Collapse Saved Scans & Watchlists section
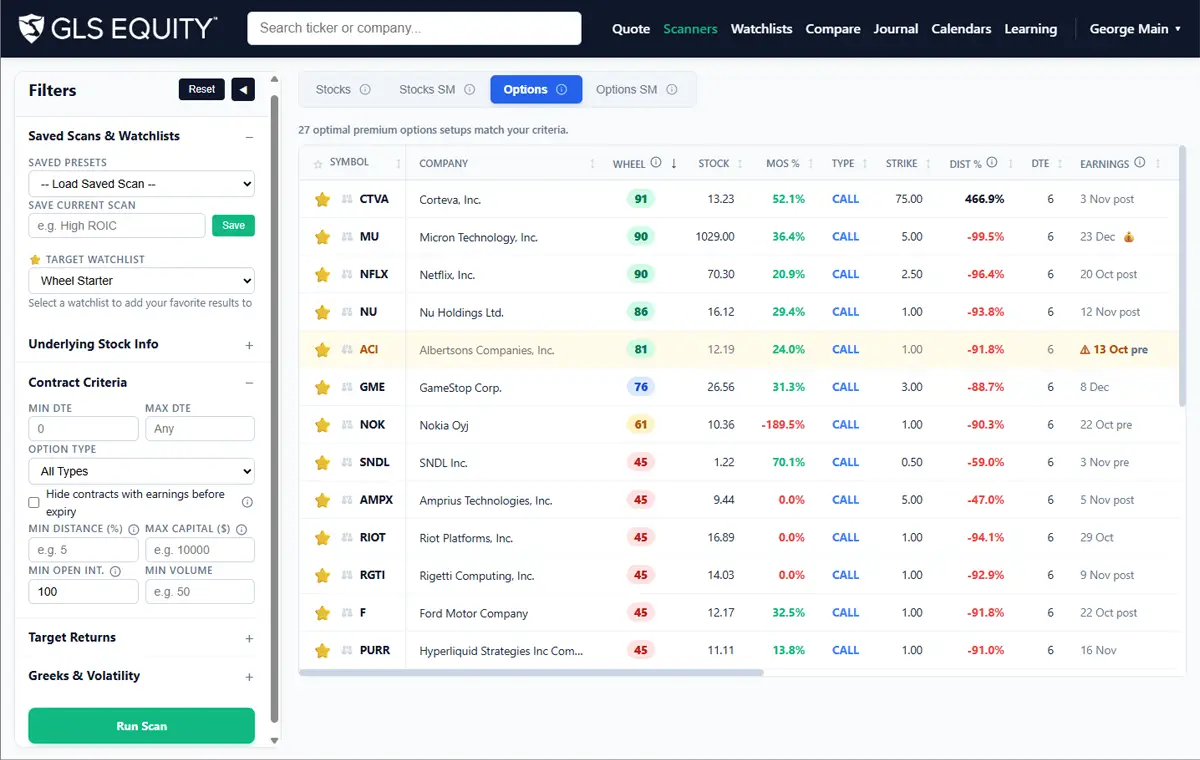Screen dimensions: 1200x760 point(249,137)
